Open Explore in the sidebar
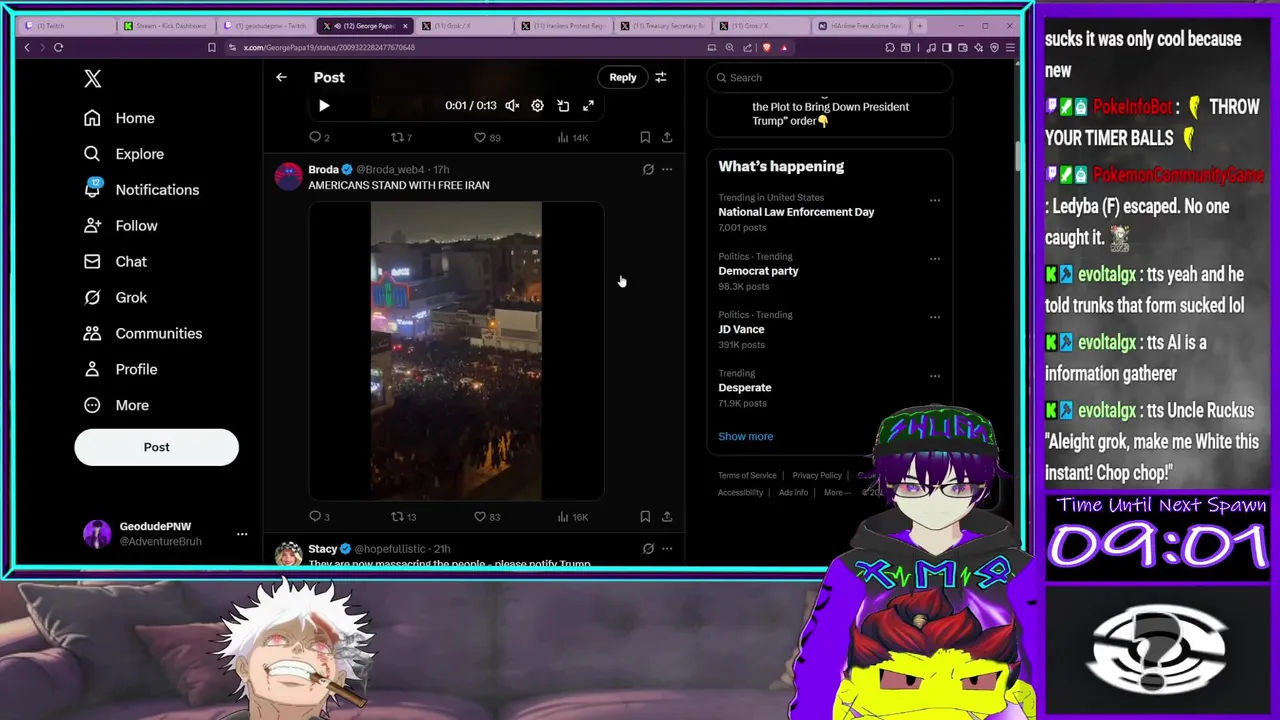 click(124, 154)
